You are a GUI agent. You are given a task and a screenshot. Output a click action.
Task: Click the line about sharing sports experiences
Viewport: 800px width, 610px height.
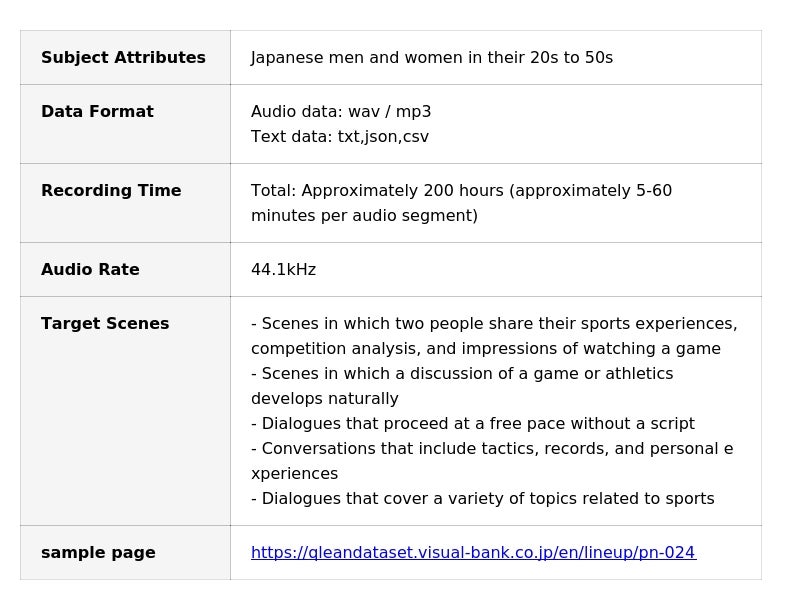pyautogui.click(x=494, y=324)
